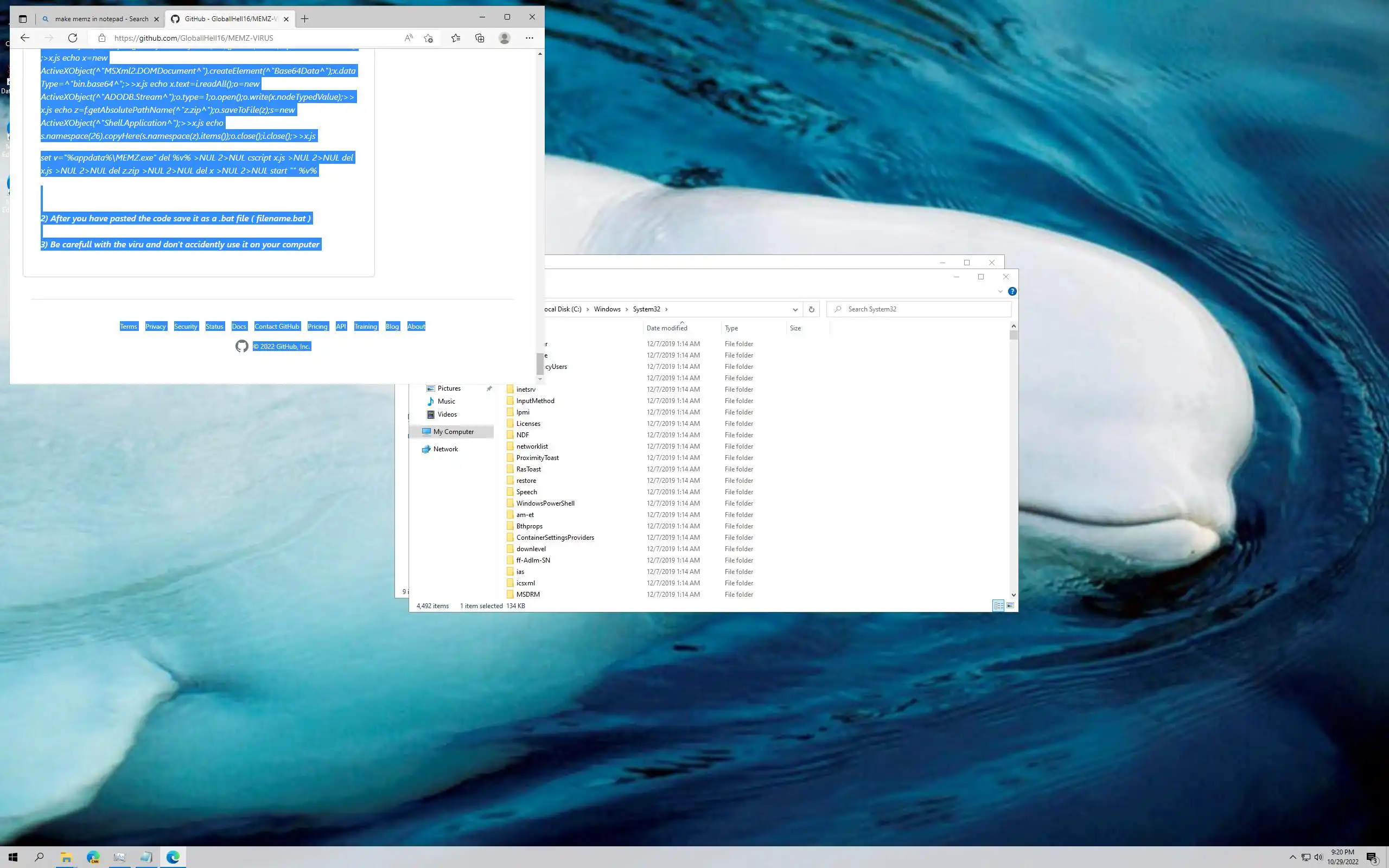The height and width of the screenshot is (868, 1389).
Task: Click the Edge profile avatar icon
Action: coord(505,38)
